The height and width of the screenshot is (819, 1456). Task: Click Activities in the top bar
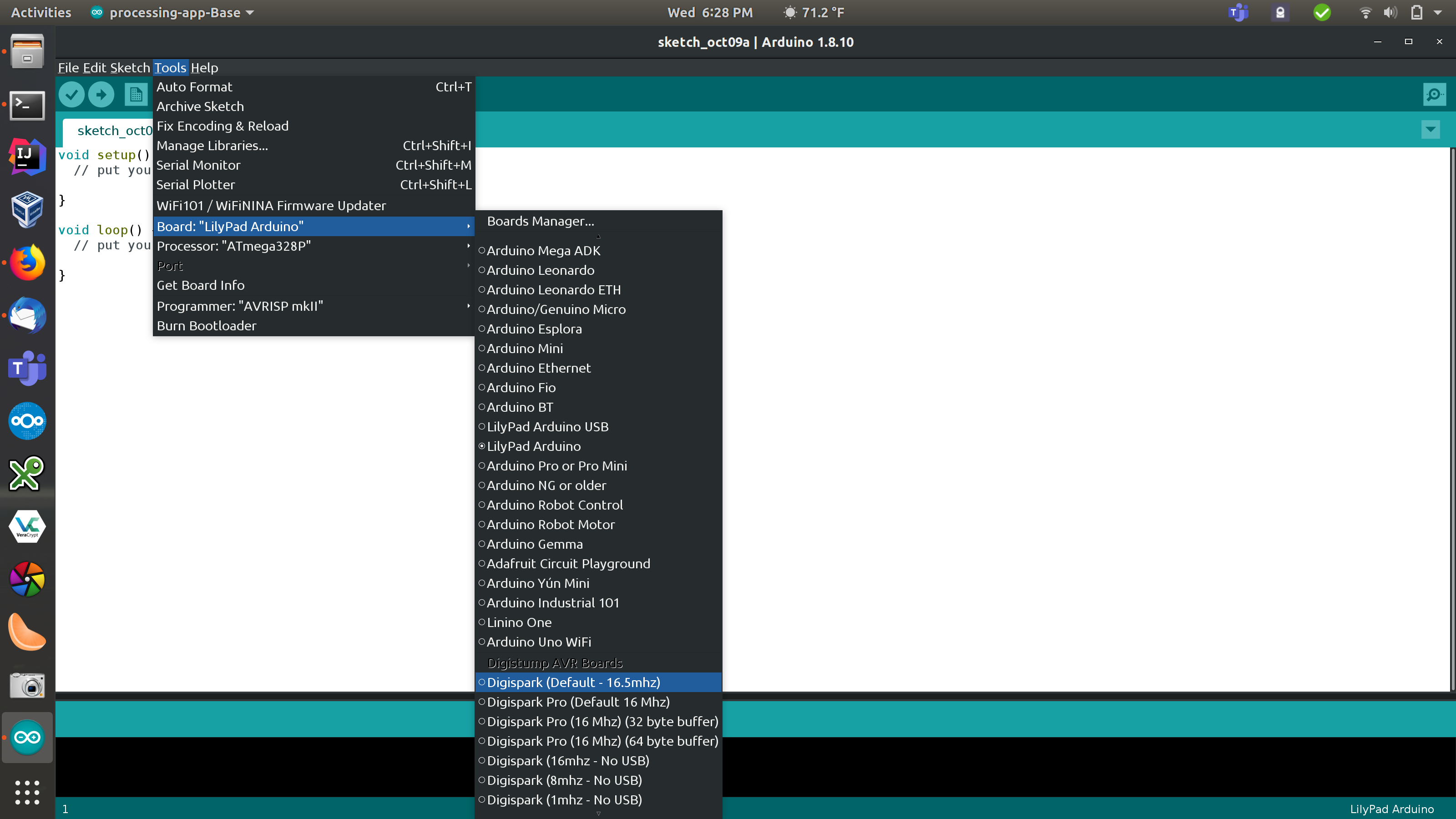click(x=40, y=12)
